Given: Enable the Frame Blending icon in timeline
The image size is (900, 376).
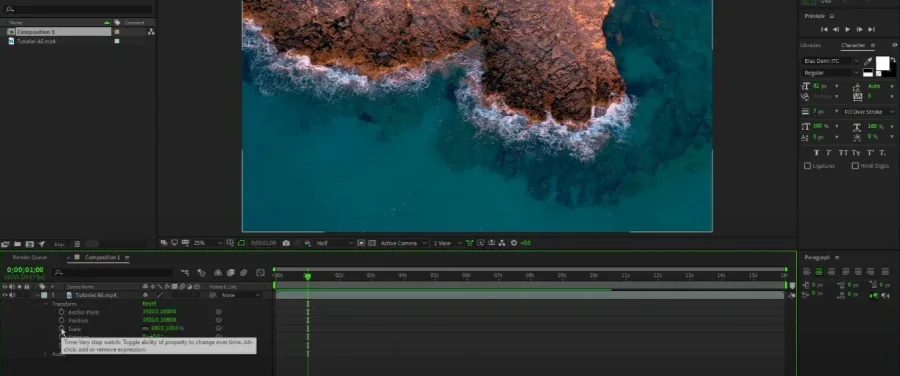Looking at the screenshot, I should [x=231, y=273].
